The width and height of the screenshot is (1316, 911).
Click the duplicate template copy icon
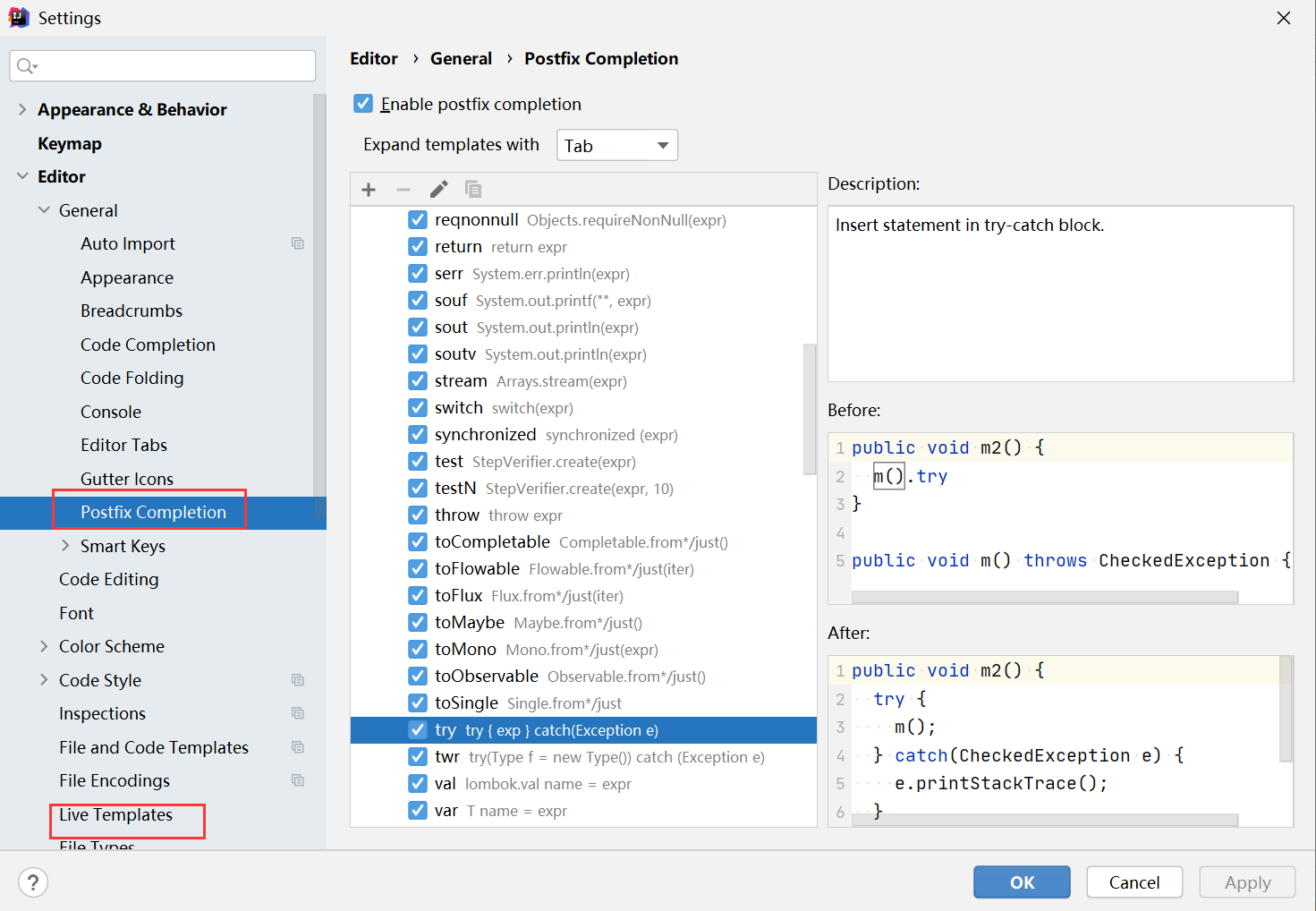473,190
